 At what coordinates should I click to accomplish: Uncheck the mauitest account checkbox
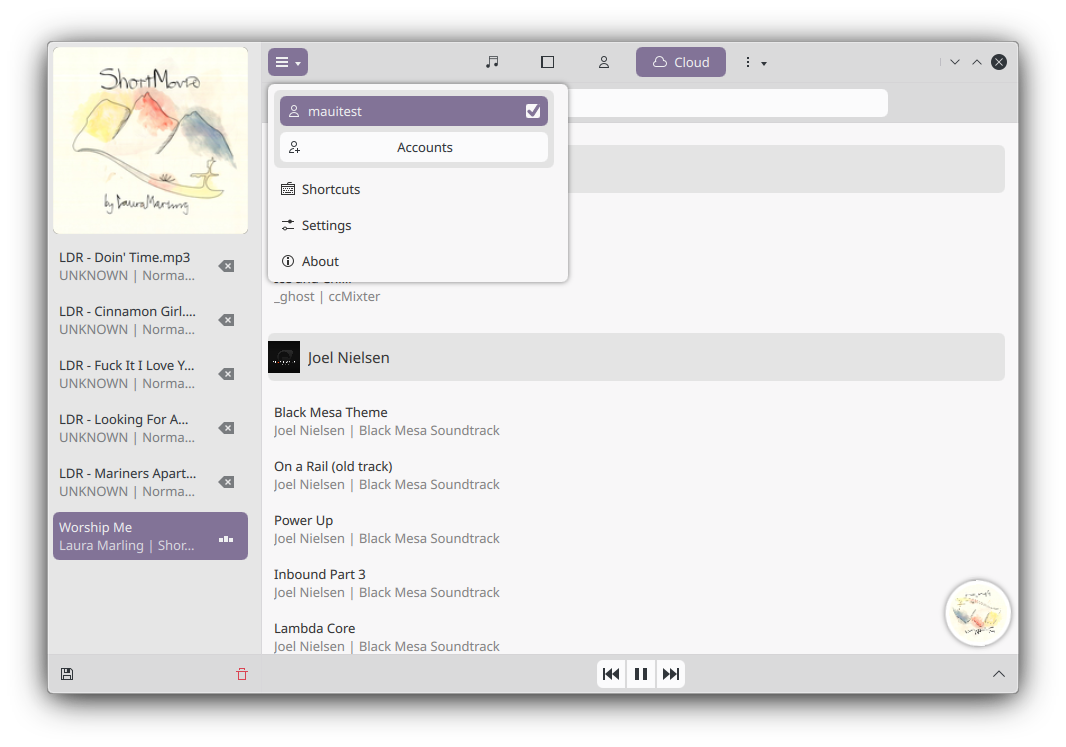[x=533, y=111]
